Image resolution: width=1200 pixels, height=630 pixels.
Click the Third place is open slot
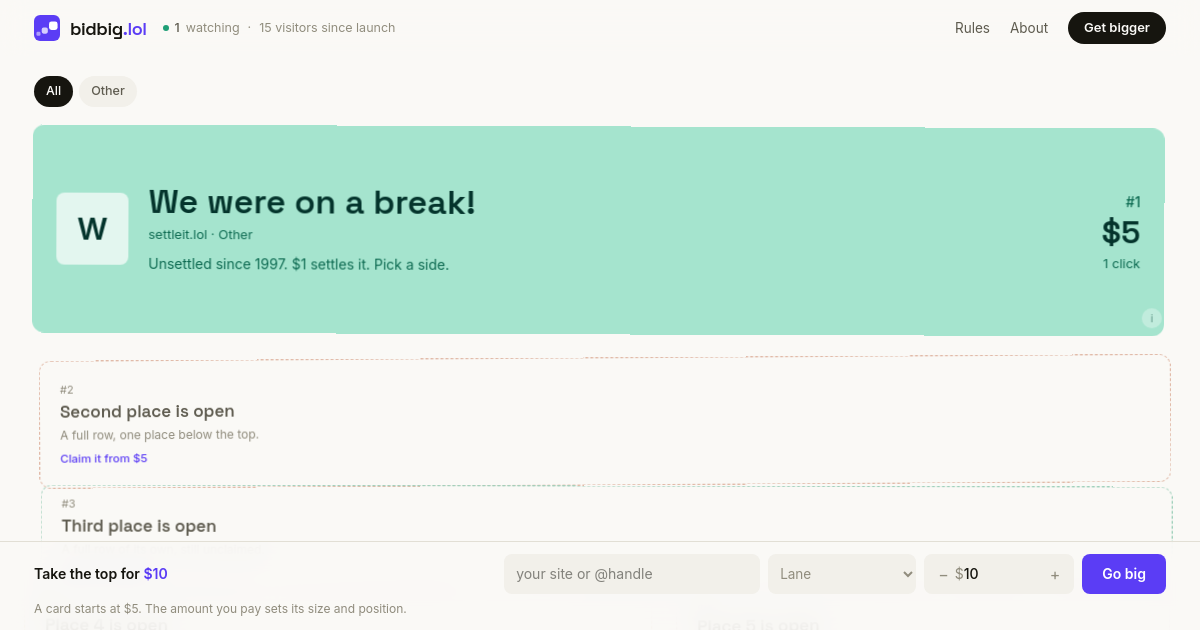point(607,514)
